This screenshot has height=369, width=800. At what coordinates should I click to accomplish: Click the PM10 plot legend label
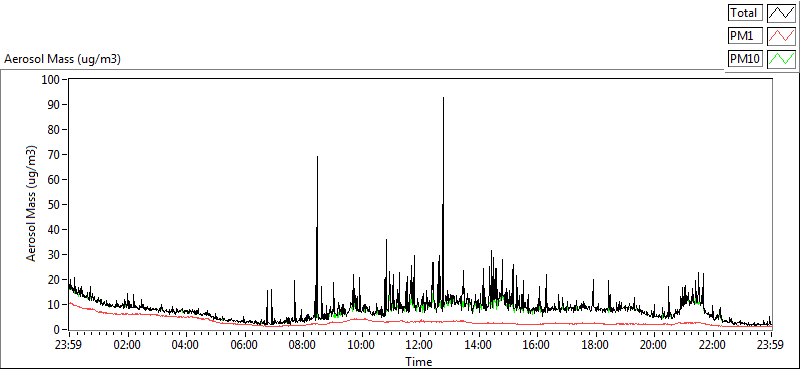pos(745,59)
